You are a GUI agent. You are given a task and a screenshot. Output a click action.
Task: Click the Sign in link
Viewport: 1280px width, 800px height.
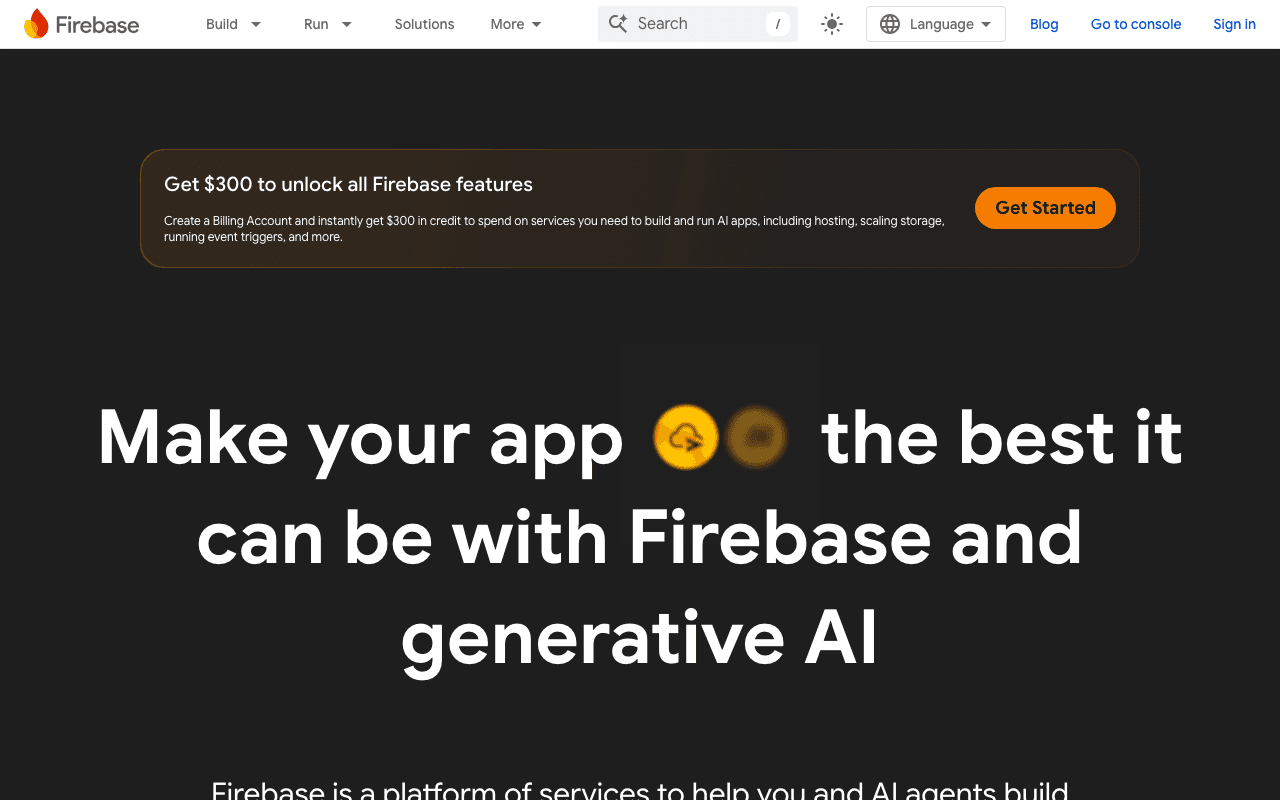coord(1234,24)
